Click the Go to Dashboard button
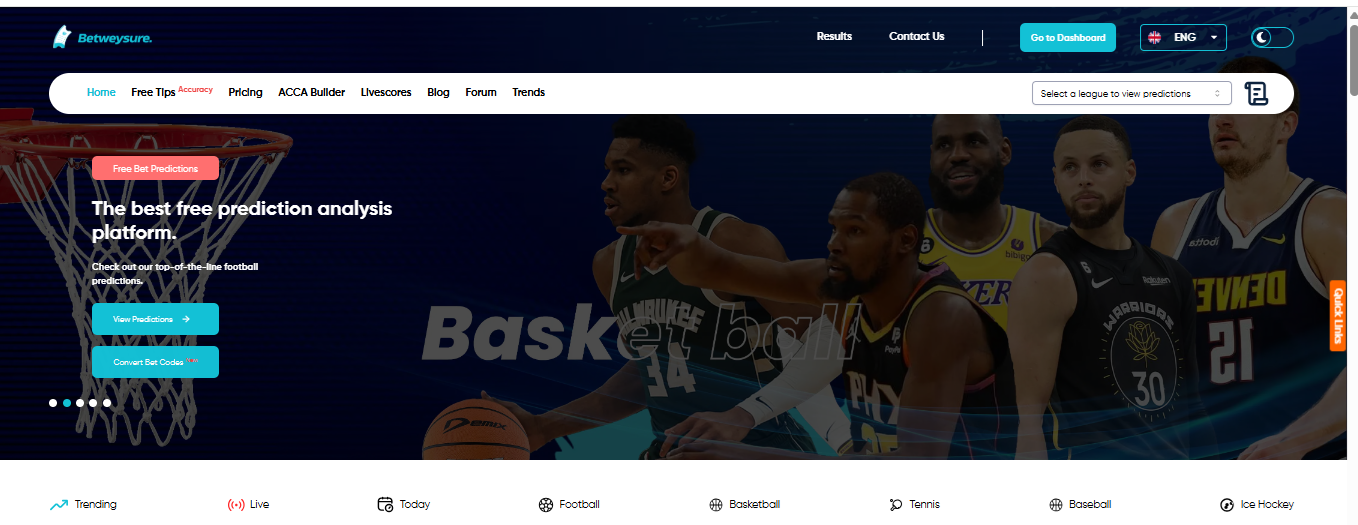The height and width of the screenshot is (525, 1358). pyautogui.click(x=1068, y=37)
